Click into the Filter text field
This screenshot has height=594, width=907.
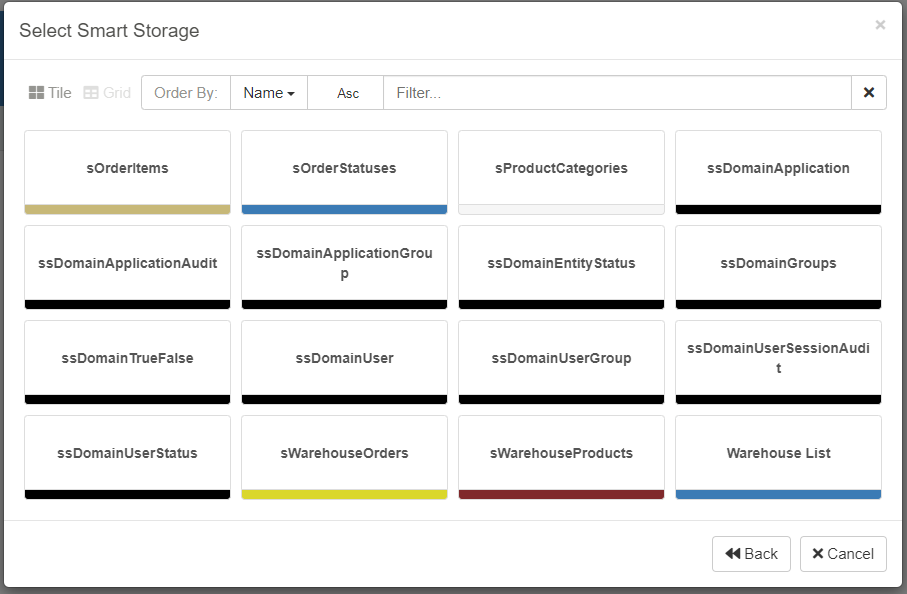tap(616, 93)
